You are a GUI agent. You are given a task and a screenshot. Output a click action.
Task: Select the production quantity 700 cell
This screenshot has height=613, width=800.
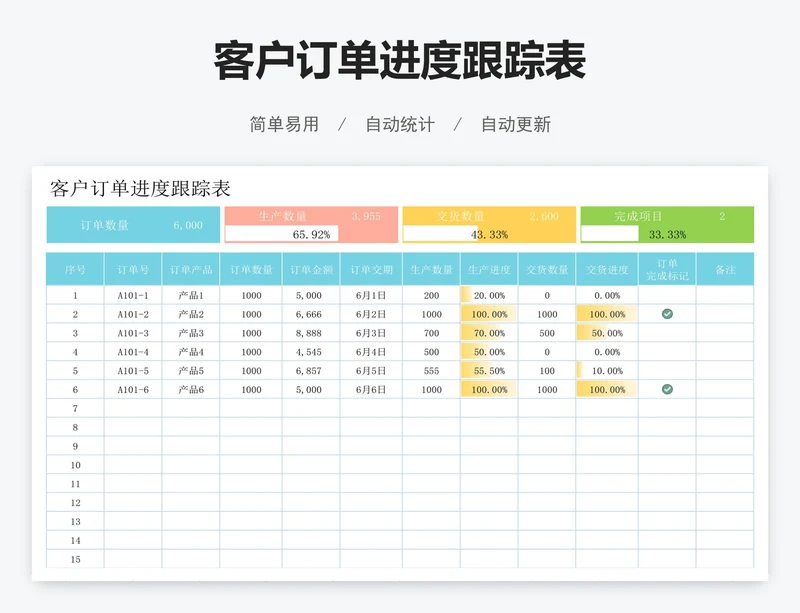click(431, 333)
